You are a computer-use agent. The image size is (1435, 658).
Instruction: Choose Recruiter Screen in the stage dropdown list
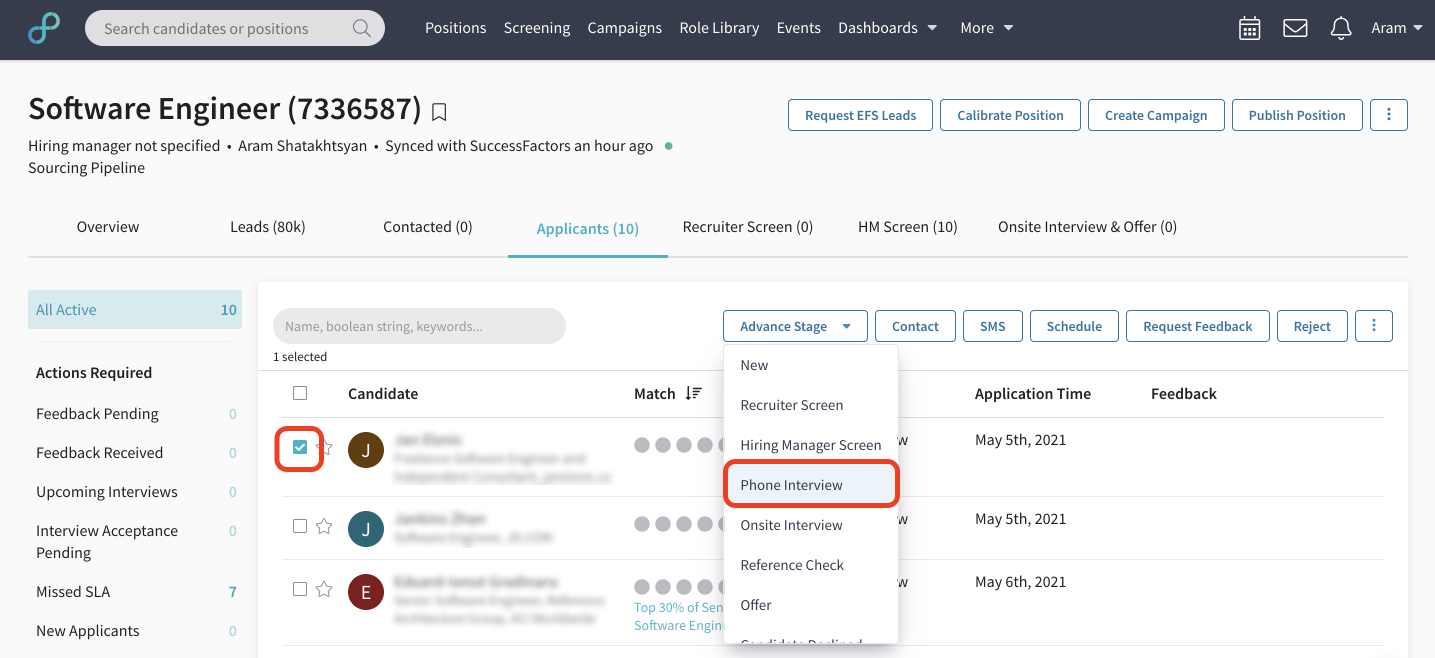(811, 405)
